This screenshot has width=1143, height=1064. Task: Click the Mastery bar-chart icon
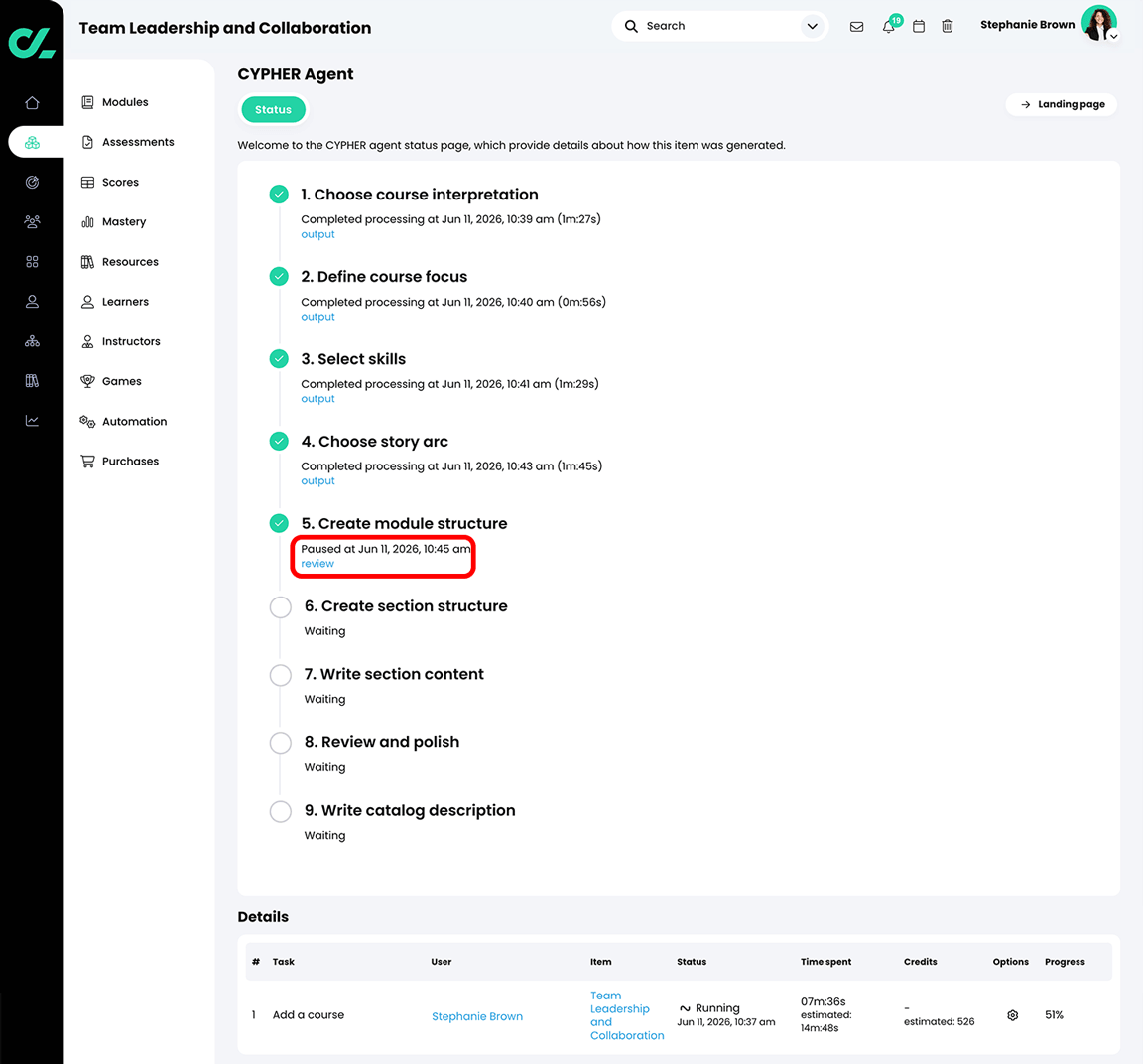coord(87,221)
